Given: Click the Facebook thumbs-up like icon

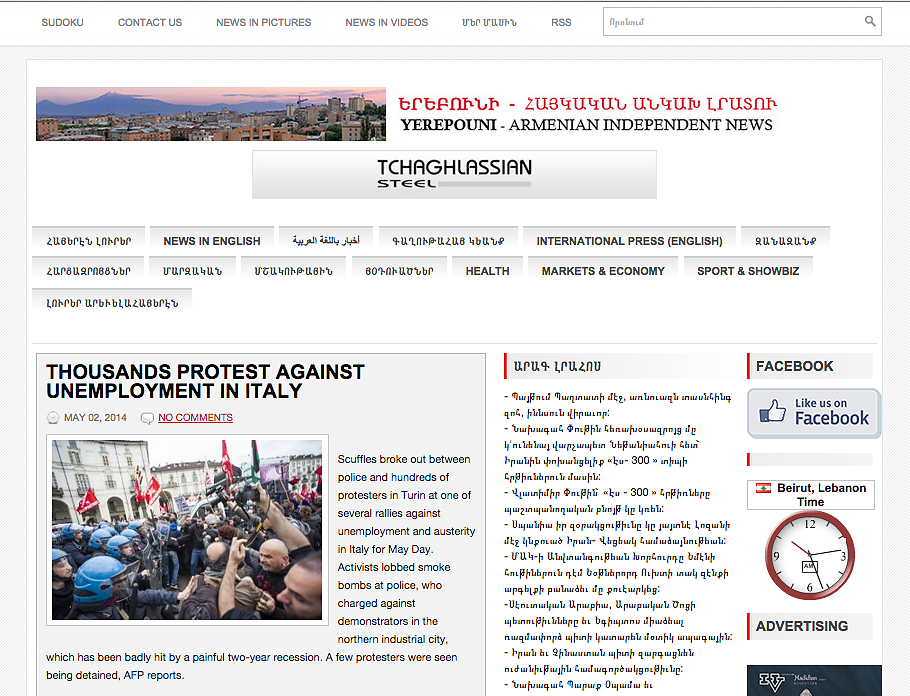Looking at the screenshot, I should tap(772, 410).
